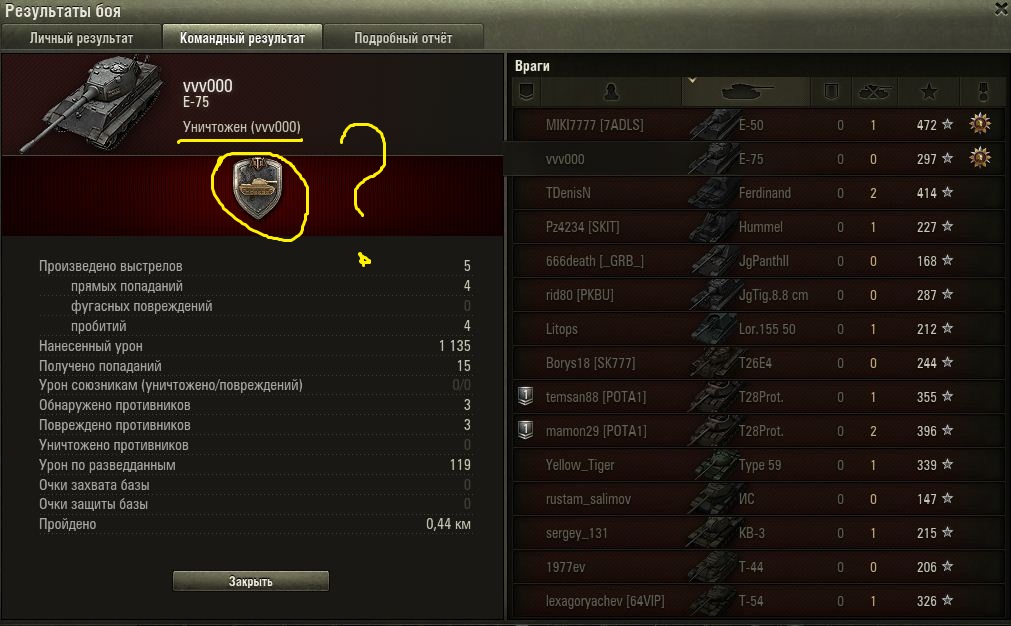Sort by destroyed tanks kills icon
This screenshot has height=626, width=1011.
coord(874,92)
